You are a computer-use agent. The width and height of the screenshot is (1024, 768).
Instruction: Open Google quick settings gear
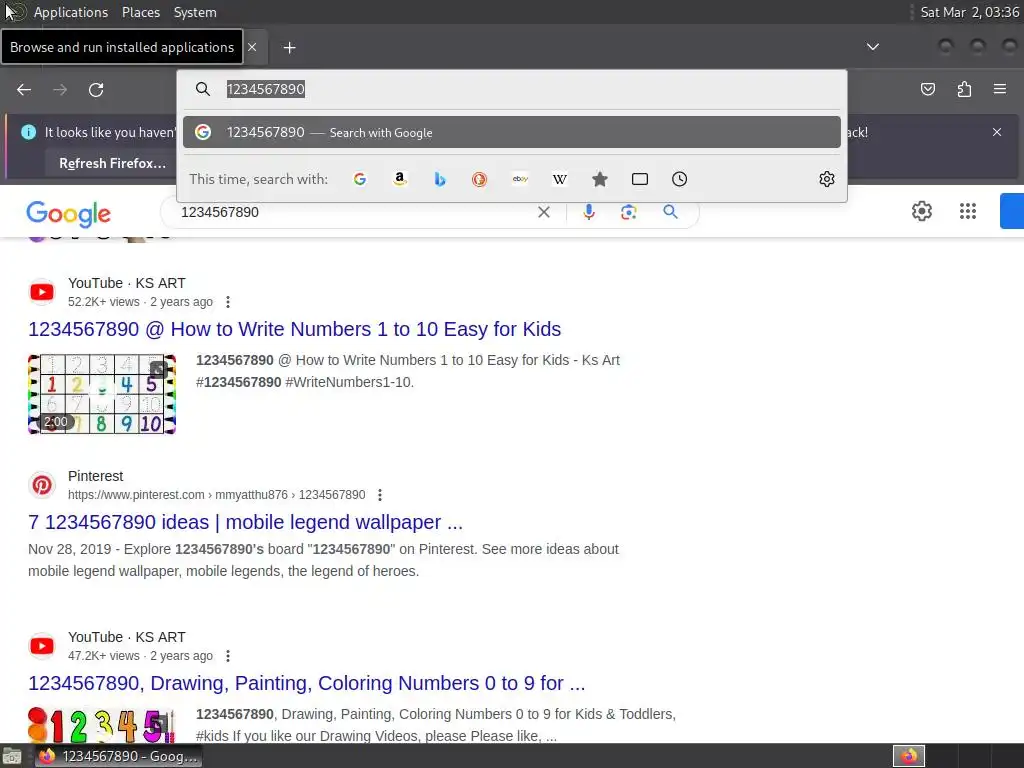pos(921,211)
